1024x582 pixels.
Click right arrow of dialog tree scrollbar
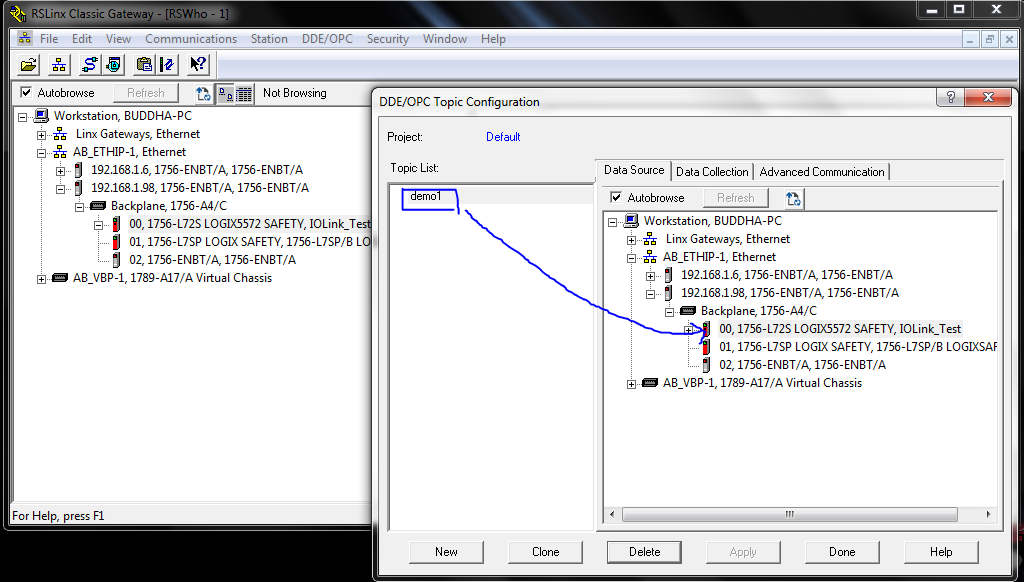988,515
